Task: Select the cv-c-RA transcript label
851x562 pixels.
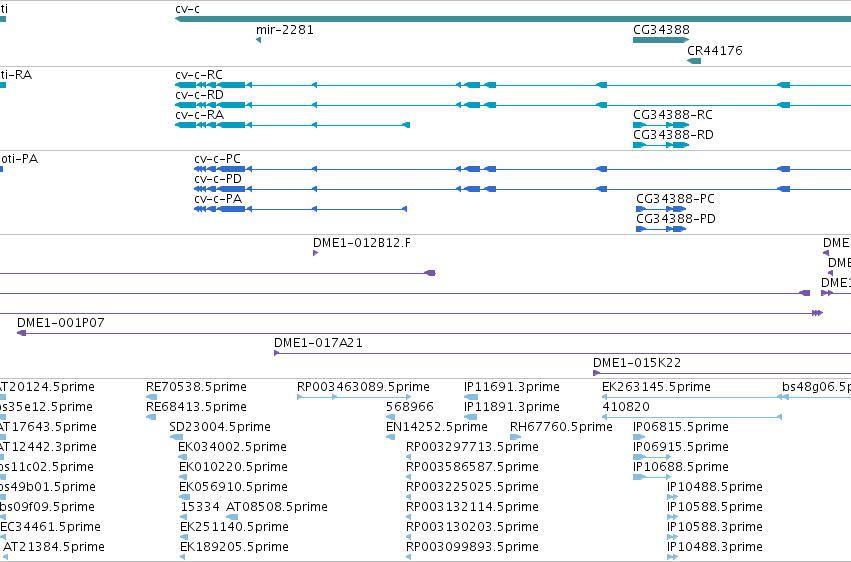Action: [199, 114]
